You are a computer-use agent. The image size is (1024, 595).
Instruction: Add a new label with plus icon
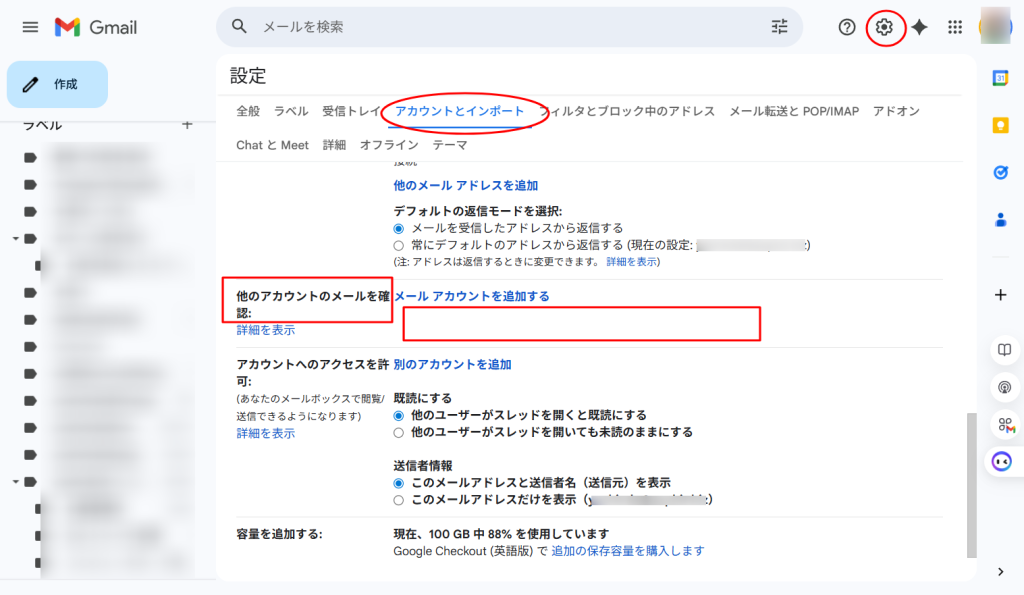click(186, 125)
